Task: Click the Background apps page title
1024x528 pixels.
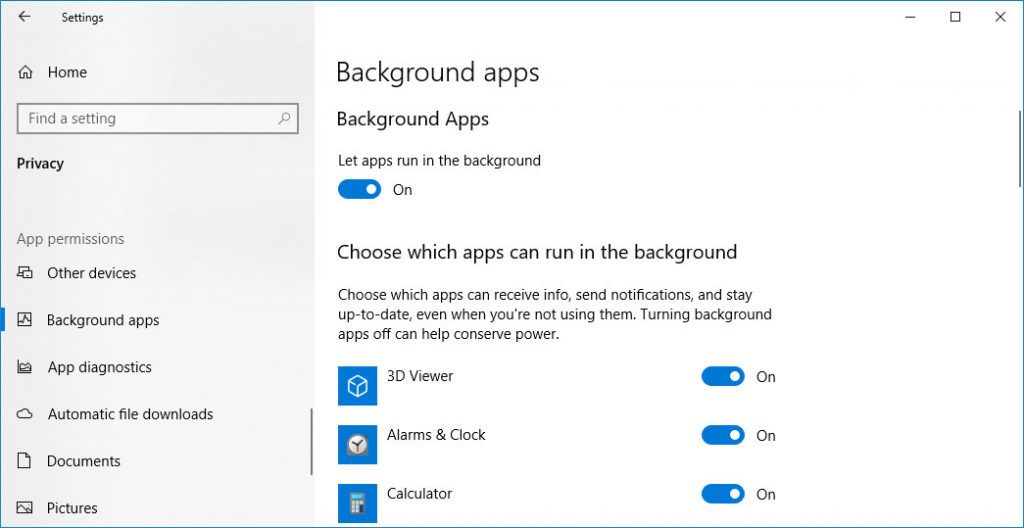Action: (438, 73)
